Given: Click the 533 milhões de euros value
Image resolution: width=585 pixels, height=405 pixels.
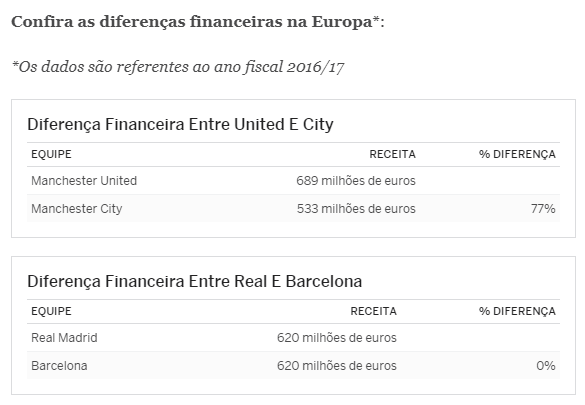Looking at the screenshot, I should pyautogui.click(x=356, y=208).
